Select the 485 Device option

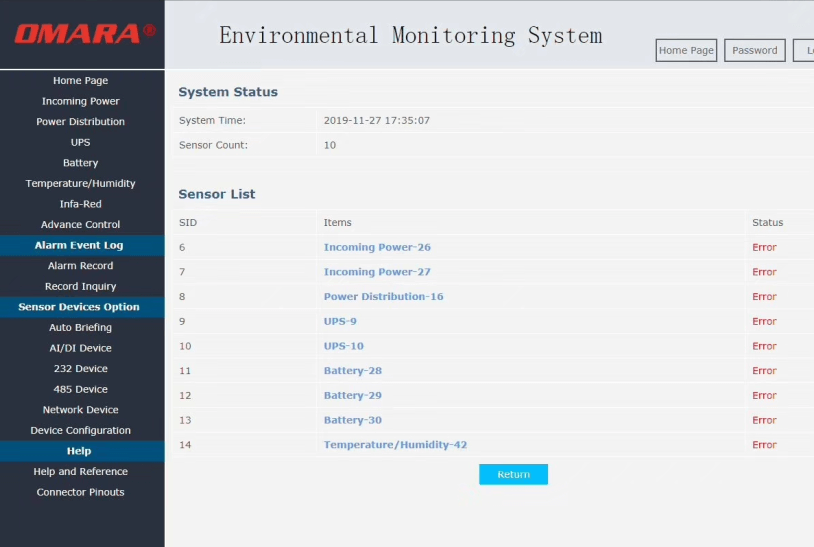point(81,389)
